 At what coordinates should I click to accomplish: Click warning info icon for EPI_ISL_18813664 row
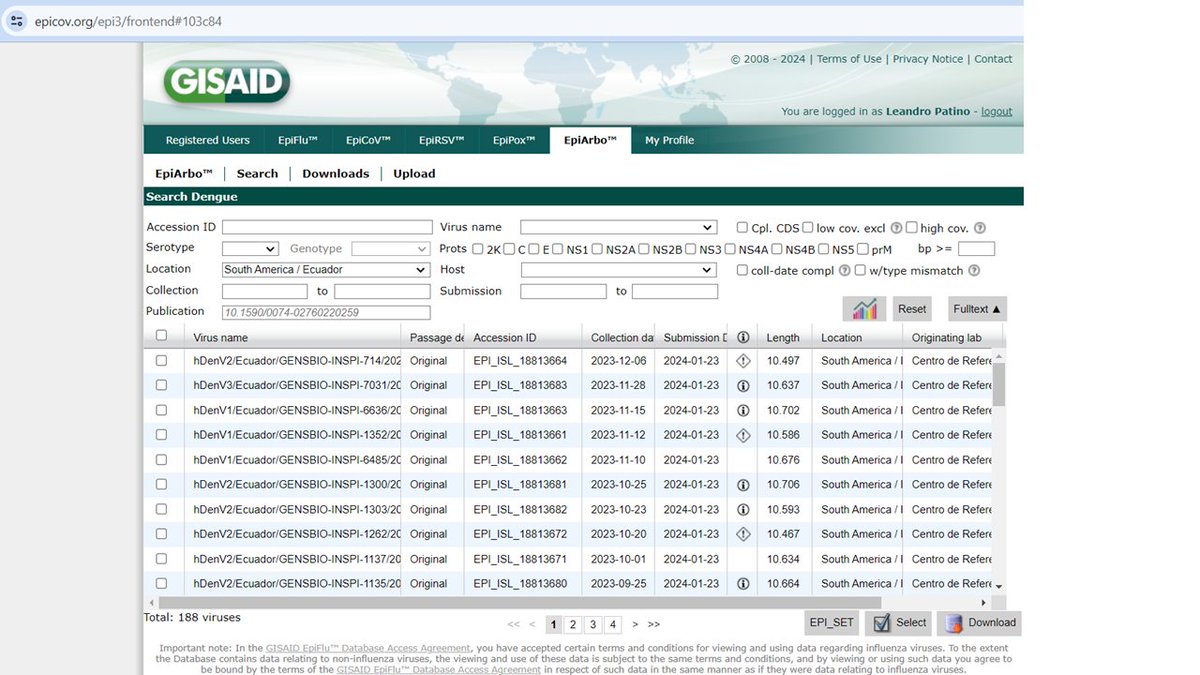tap(743, 361)
